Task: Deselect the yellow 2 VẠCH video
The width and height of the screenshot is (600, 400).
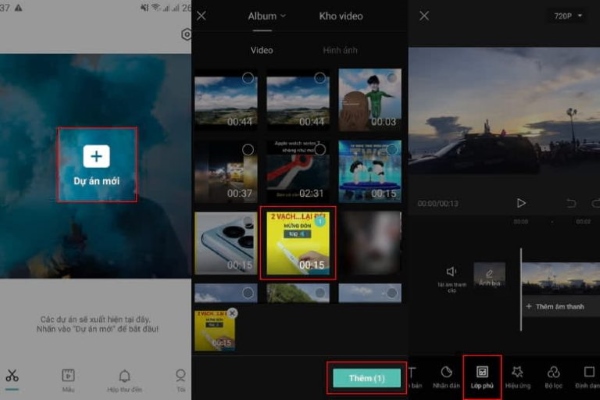Action: (320, 221)
